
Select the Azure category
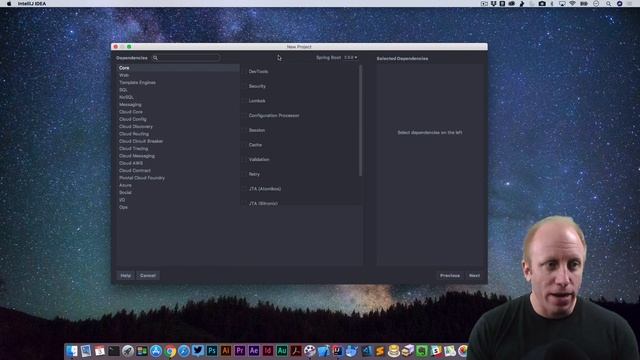(x=178, y=185)
